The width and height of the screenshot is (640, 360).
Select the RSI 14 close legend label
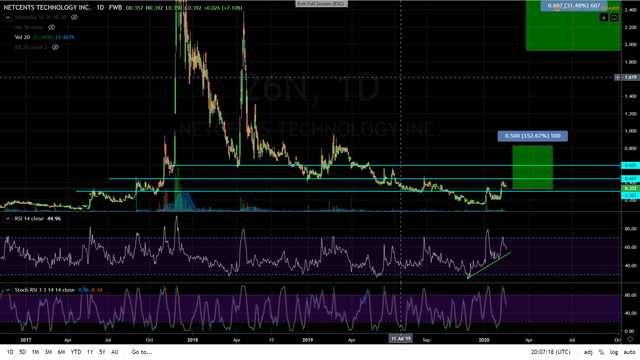(29, 219)
